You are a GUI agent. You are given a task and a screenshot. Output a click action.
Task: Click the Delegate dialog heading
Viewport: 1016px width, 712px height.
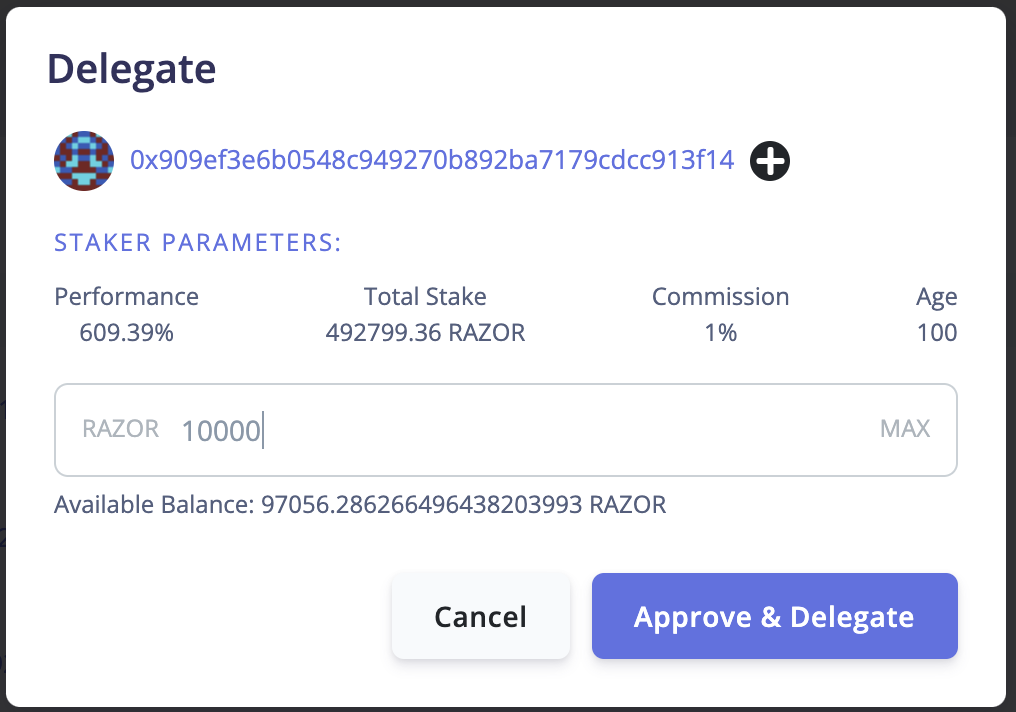(x=132, y=69)
